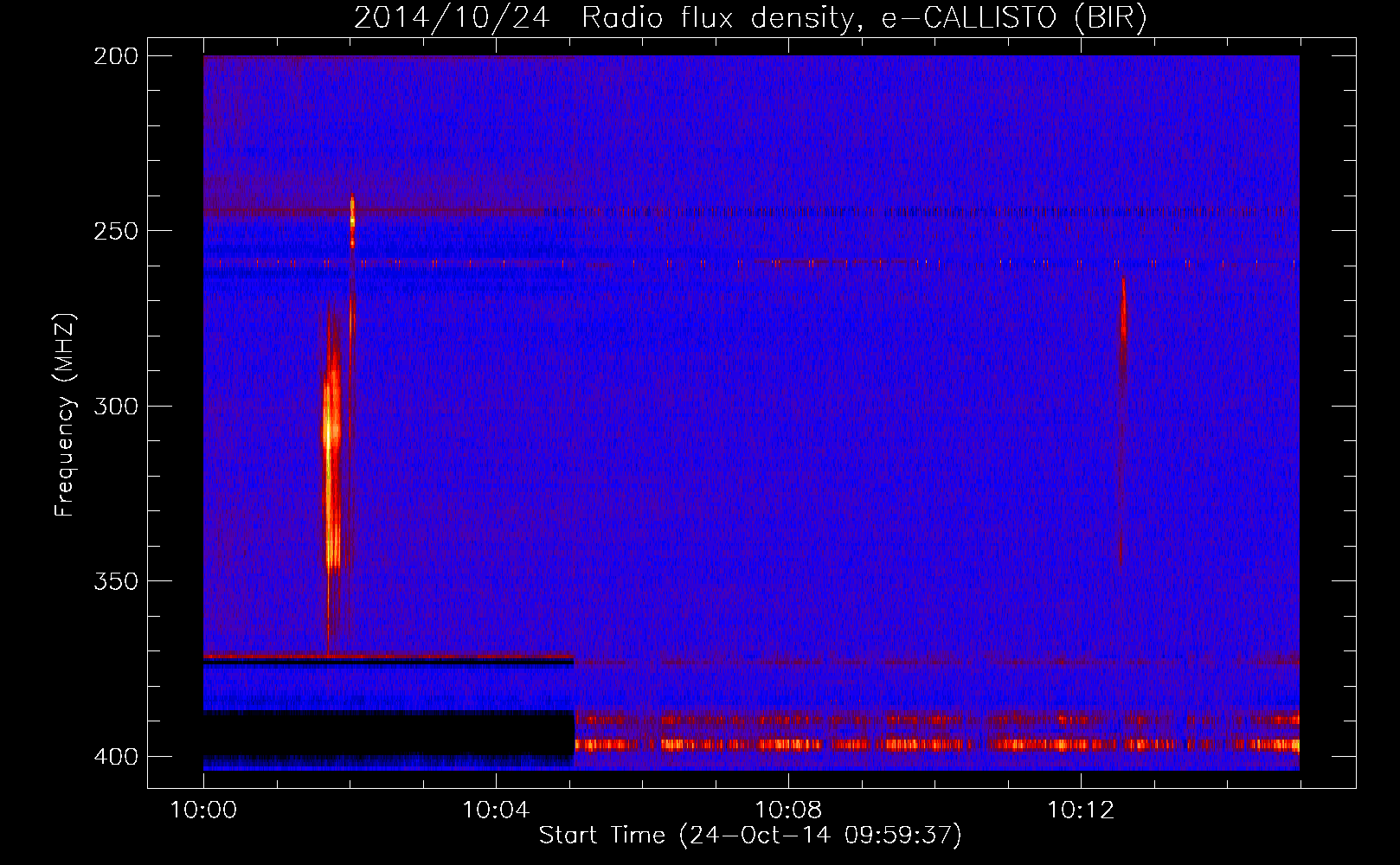This screenshot has width=1400, height=865.
Task: Click the 400 frequency tick label
Action: click(x=116, y=756)
